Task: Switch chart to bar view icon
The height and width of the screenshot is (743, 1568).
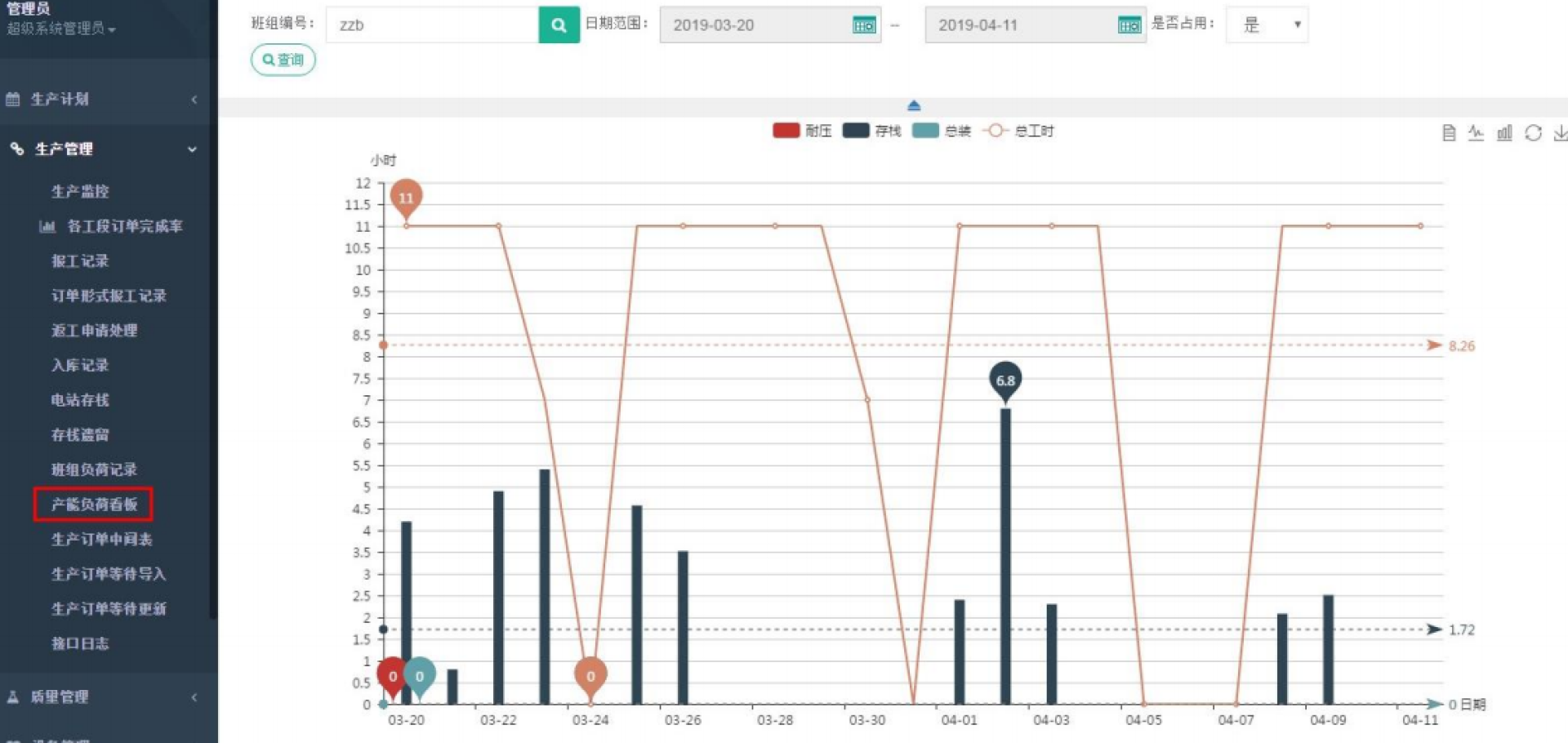Action: [x=1504, y=133]
